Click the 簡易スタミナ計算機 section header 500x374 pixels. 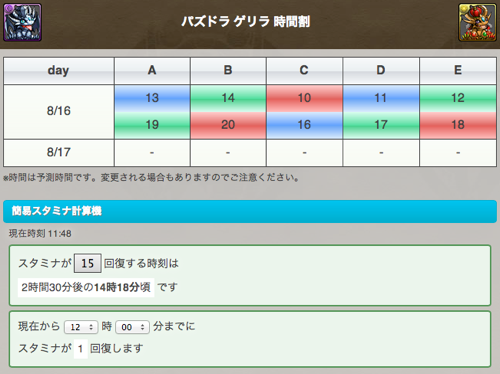pyautogui.click(x=250, y=211)
